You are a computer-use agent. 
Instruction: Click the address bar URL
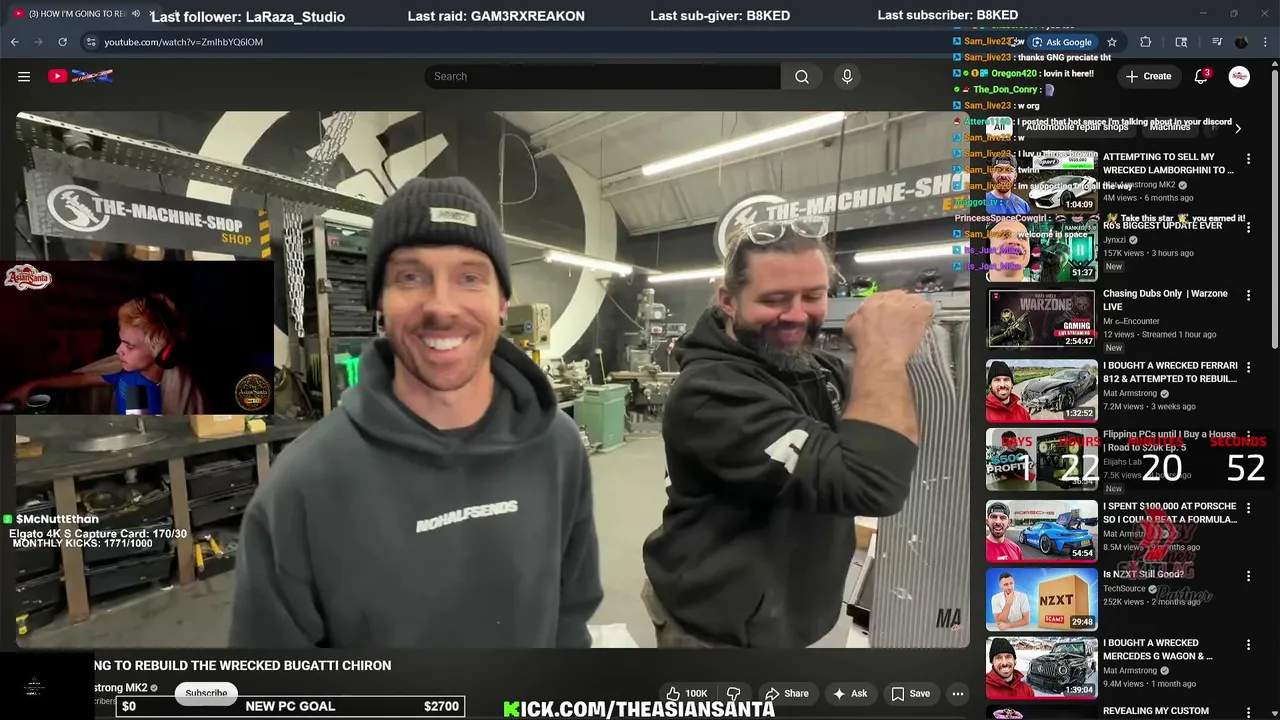[x=184, y=42]
